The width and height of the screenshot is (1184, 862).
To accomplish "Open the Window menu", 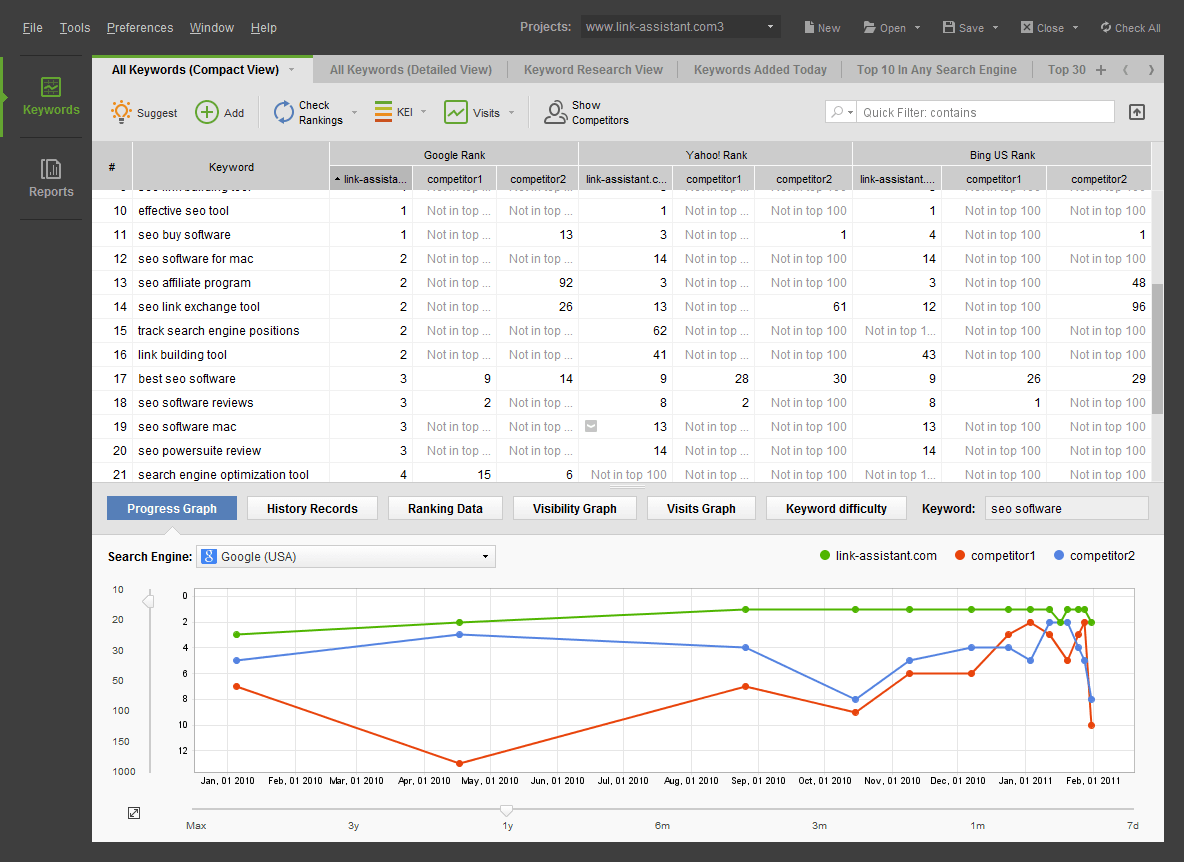I will (211, 28).
